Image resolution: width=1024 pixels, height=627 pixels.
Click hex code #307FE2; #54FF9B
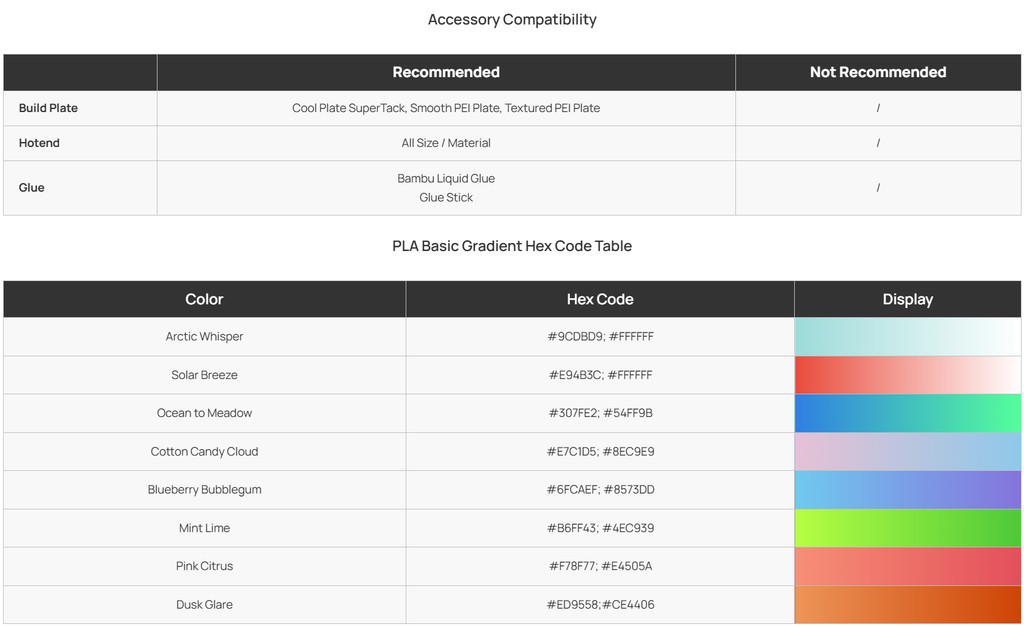[600, 413]
